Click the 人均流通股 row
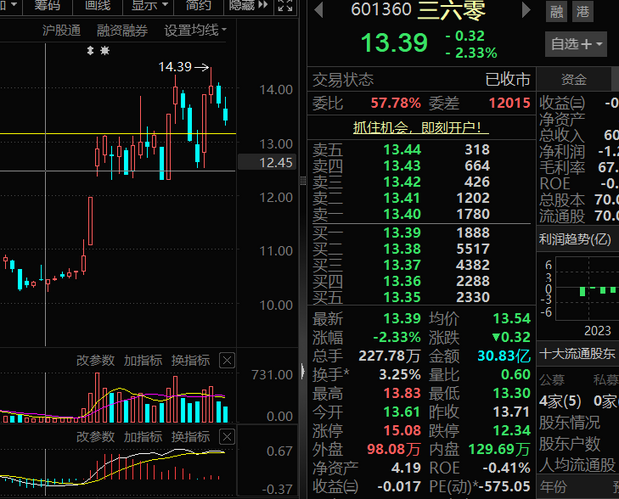Screen dimensions: 619x499 577,465
